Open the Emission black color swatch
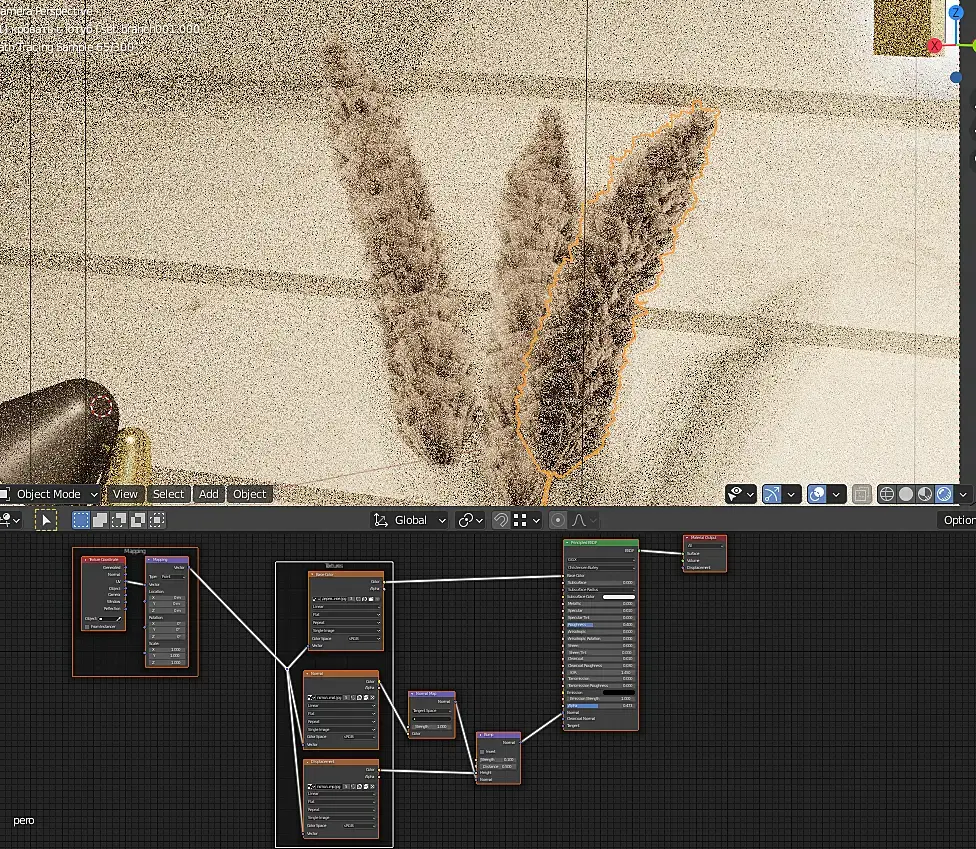The height and width of the screenshot is (849, 976). pyautogui.click(x=619, y=692)
